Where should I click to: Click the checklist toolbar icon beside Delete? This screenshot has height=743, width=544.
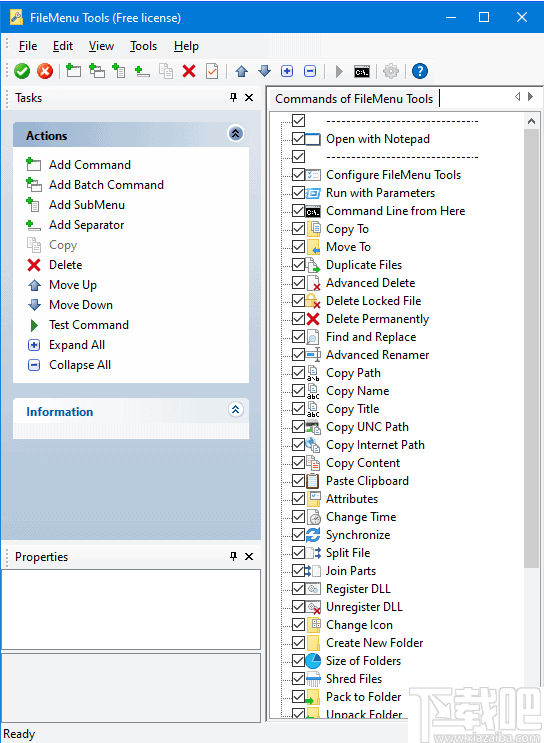click(x=212, y=71)
